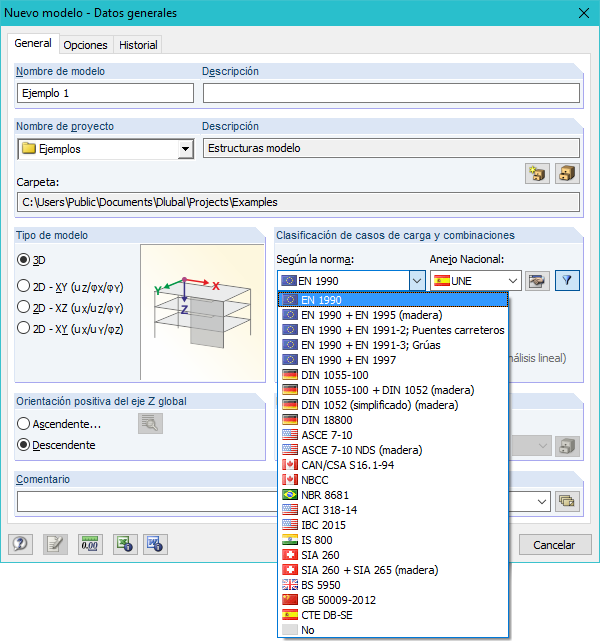Image resolution: width=600 pixels, height=641 pixels.
Task: Select DIN 18800 standard
Action: click(393, 420)
